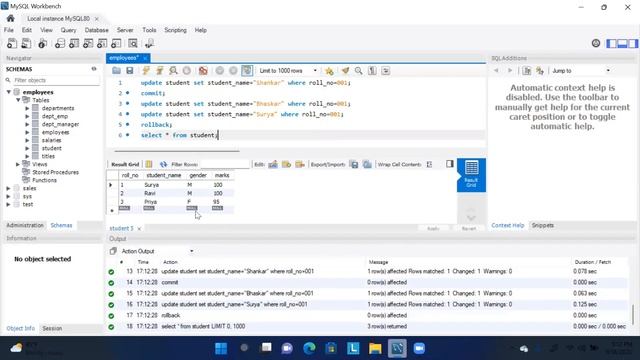Click the rollback transaction icon
This screenshot has width=640, height=360.
click(x=233, y=71)
